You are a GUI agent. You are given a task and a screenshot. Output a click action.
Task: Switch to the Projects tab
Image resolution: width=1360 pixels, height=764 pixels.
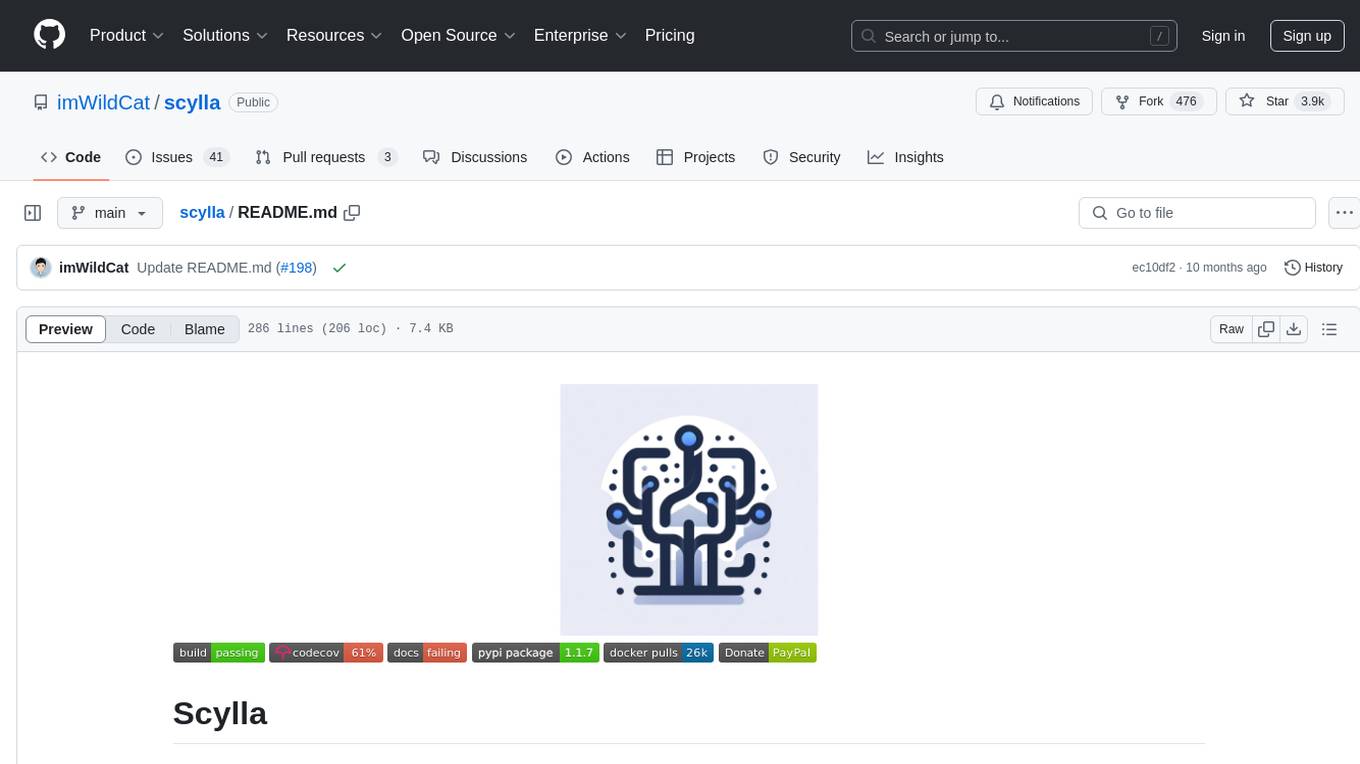[695, 157]
